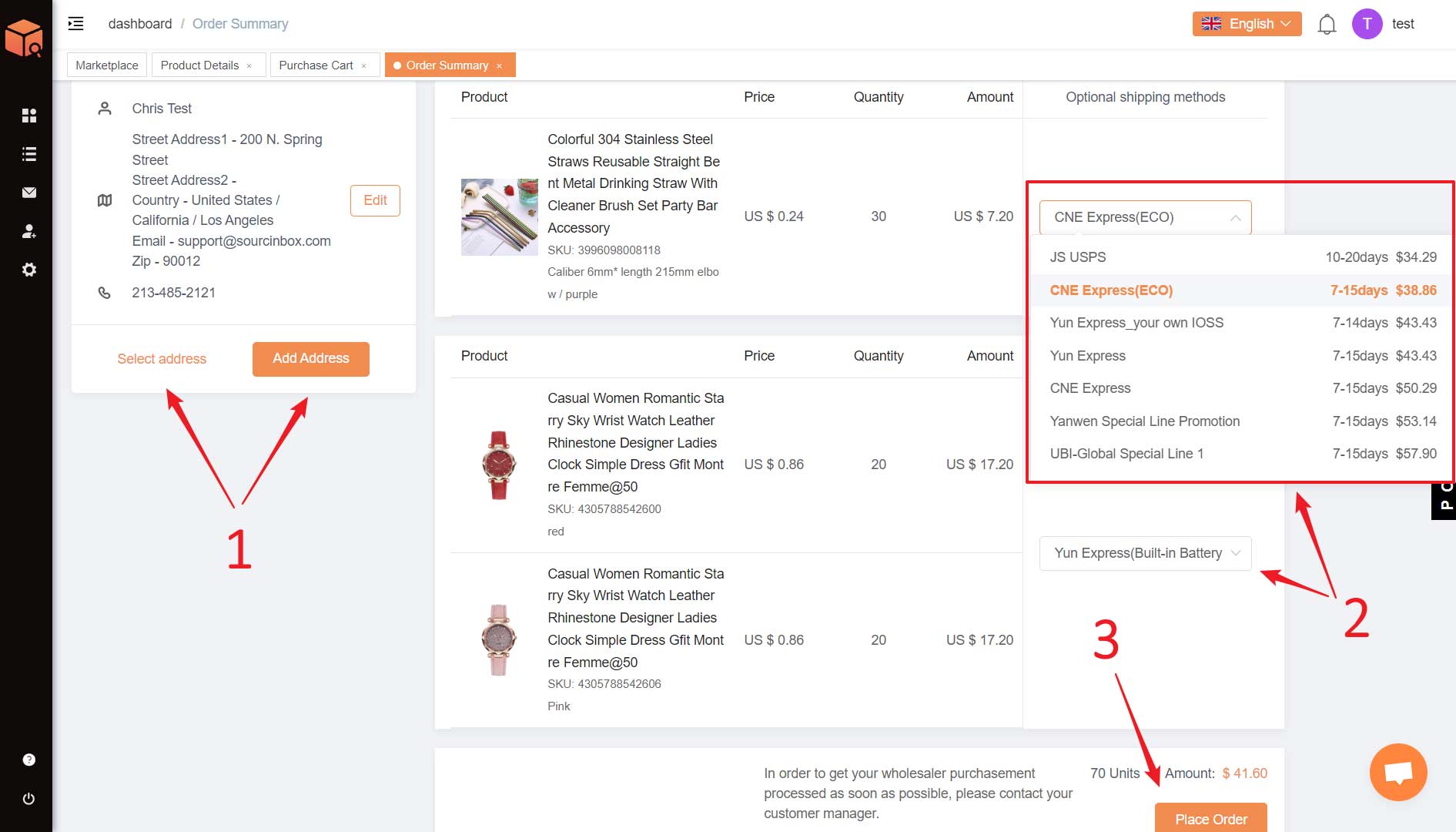Open the English language dropdown
The image size is (1456, 832).
[1247, 24]
